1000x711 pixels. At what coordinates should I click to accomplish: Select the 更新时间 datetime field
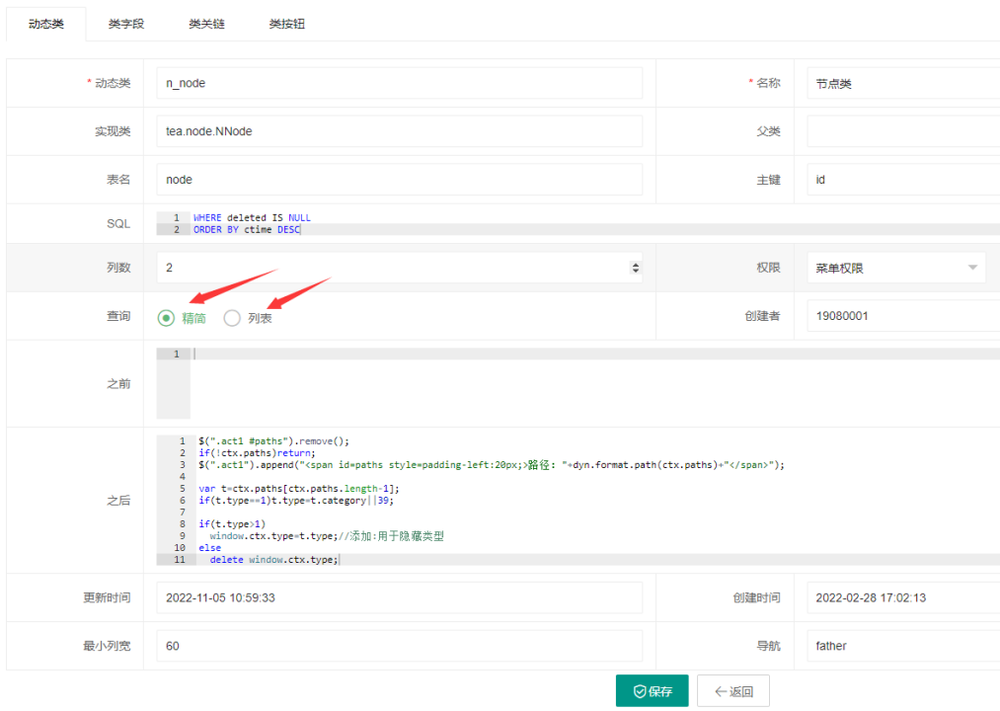(x=399, y=598)
